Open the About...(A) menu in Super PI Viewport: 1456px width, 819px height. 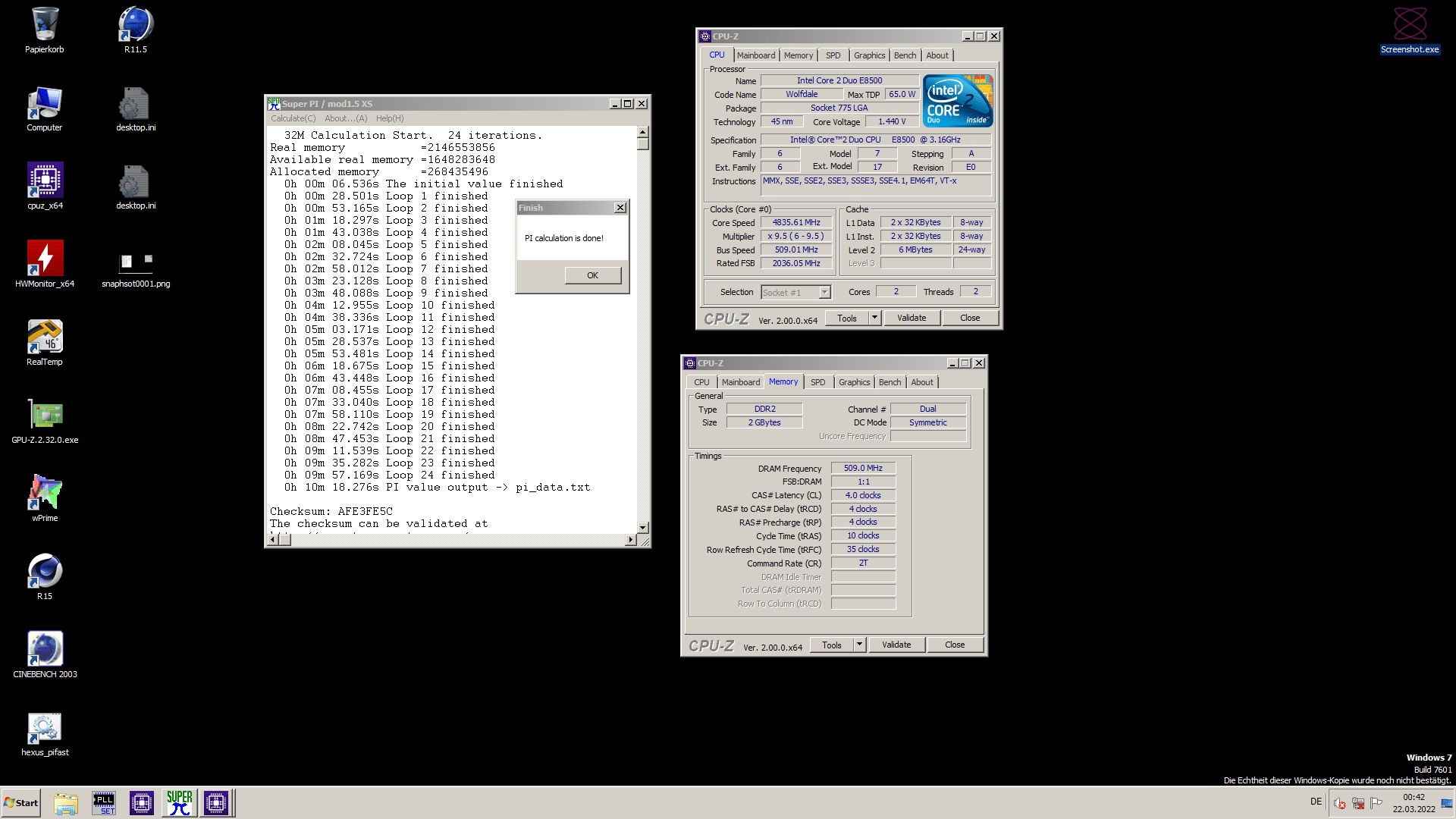tap(346, 118)
